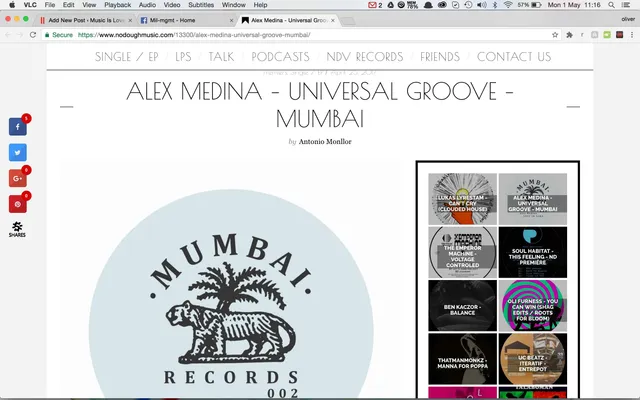Image resolution: width=640 pixels, height=400 pixels.
Task: Open the TALK section
Action: coord(221,57)
